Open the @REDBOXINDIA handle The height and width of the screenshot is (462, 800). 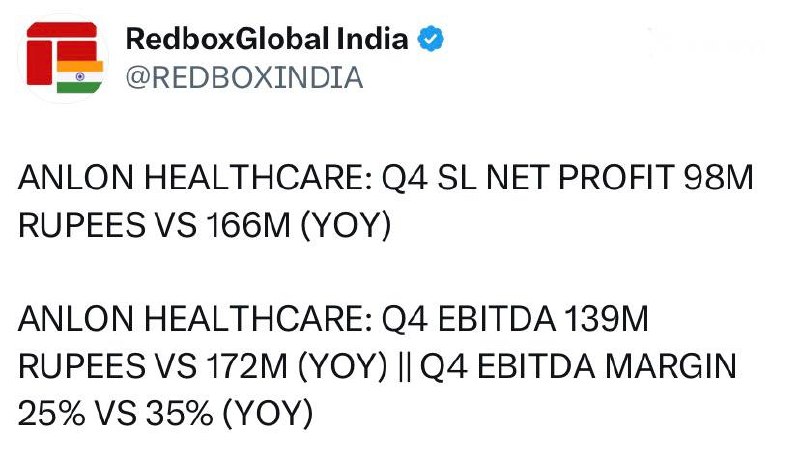click(244, 78)
